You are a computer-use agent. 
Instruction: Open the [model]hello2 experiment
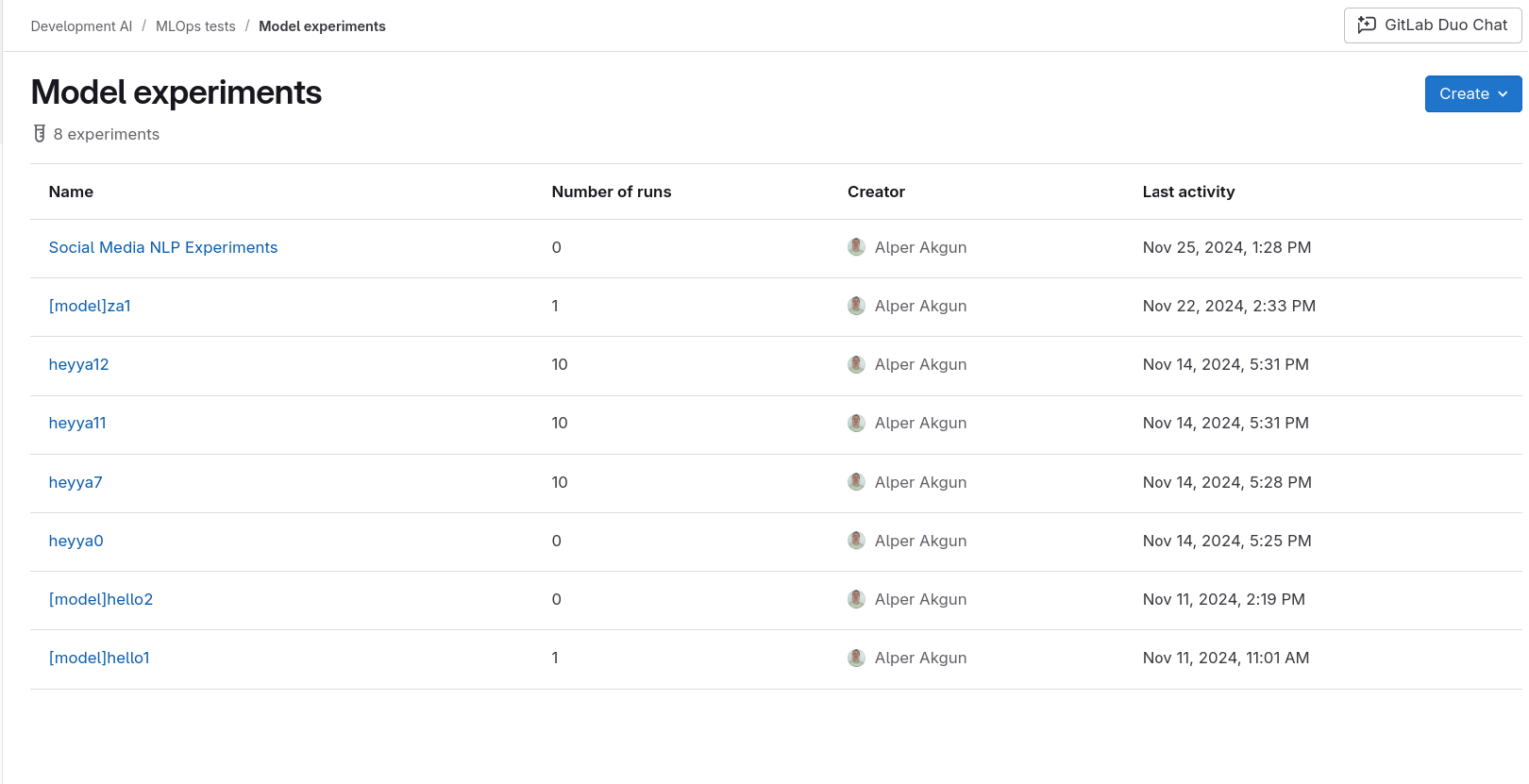coord(101,599)
